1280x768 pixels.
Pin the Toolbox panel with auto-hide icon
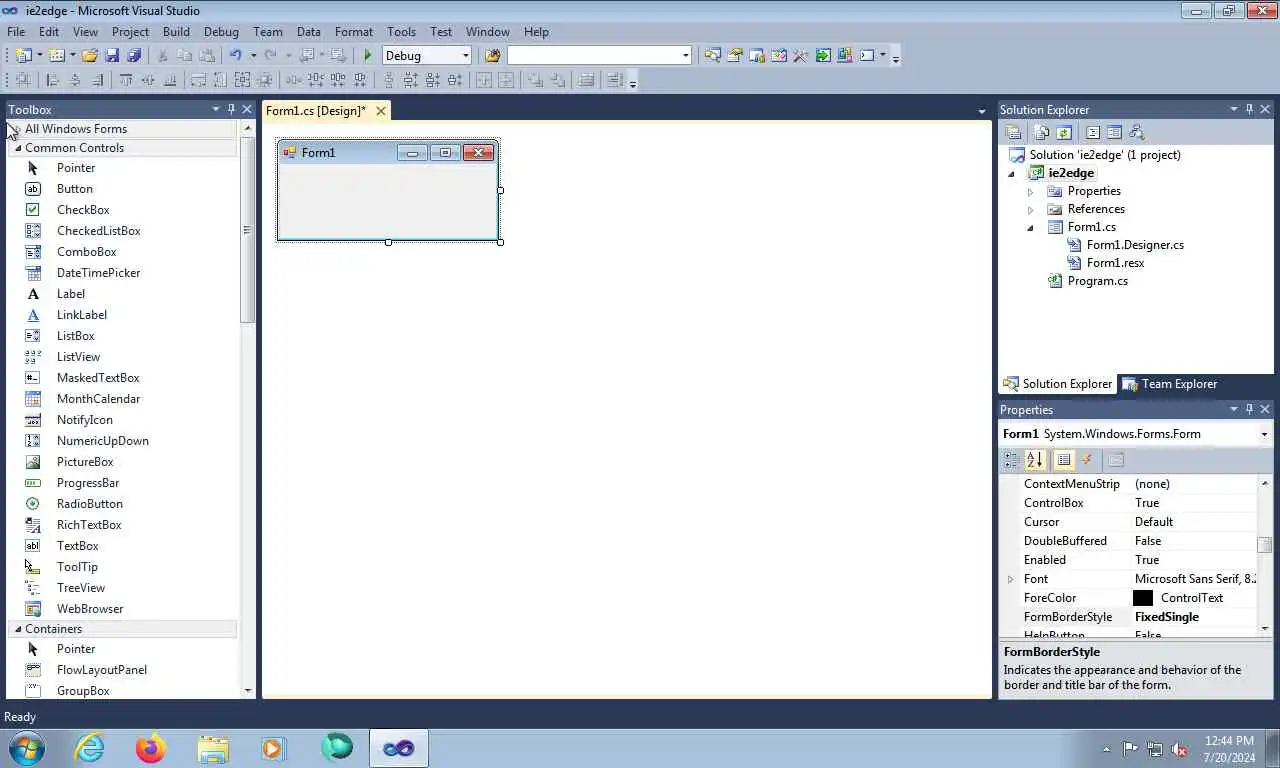point(231,109)
